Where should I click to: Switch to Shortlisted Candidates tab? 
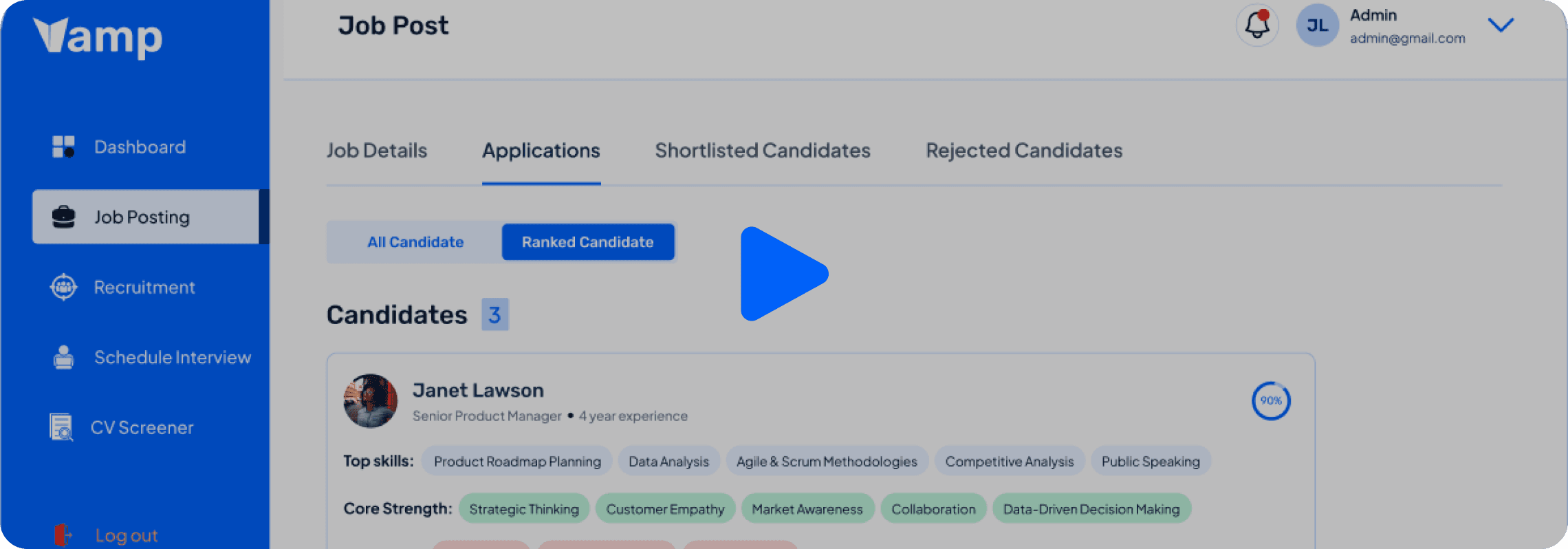pyautogui.click(x=762, y=151)
